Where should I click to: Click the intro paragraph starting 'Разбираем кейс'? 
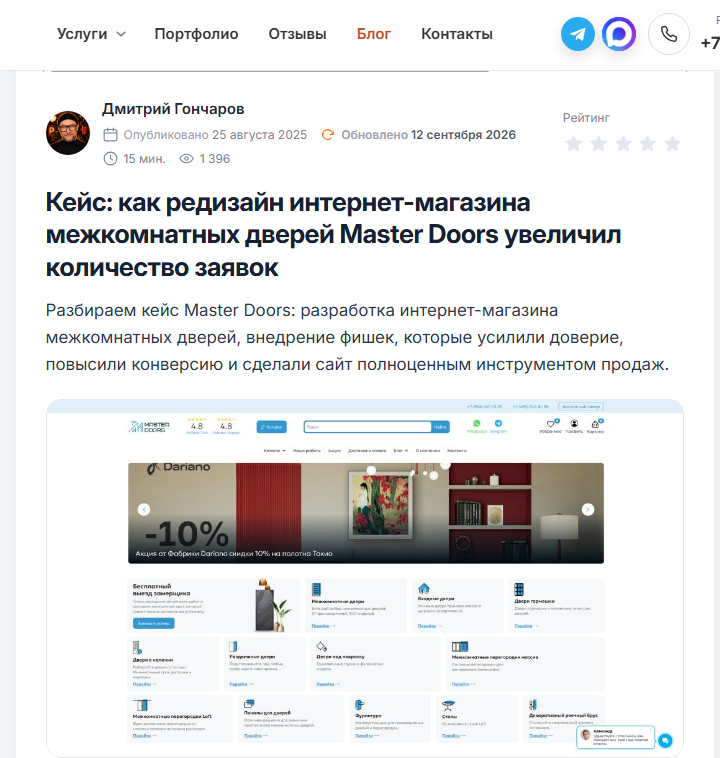[x=357, y=337]
